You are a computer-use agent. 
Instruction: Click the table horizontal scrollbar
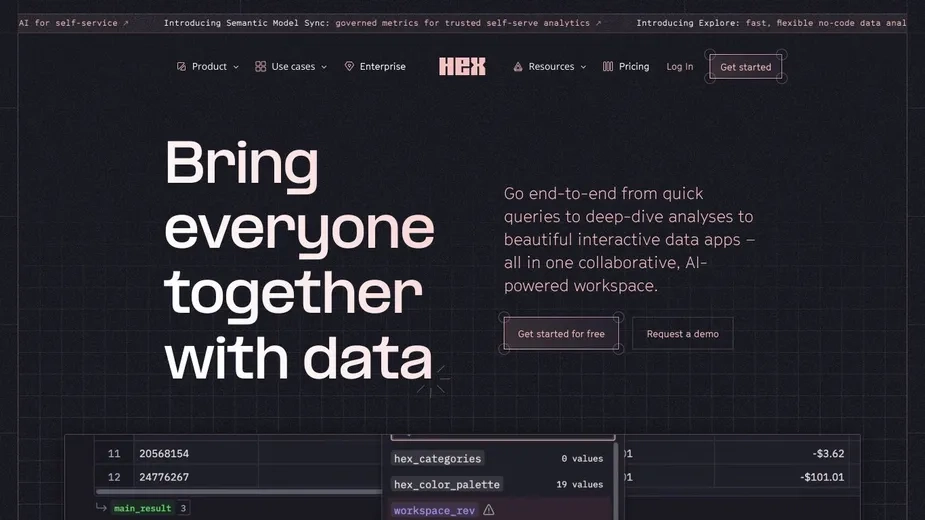click(238, 491)
